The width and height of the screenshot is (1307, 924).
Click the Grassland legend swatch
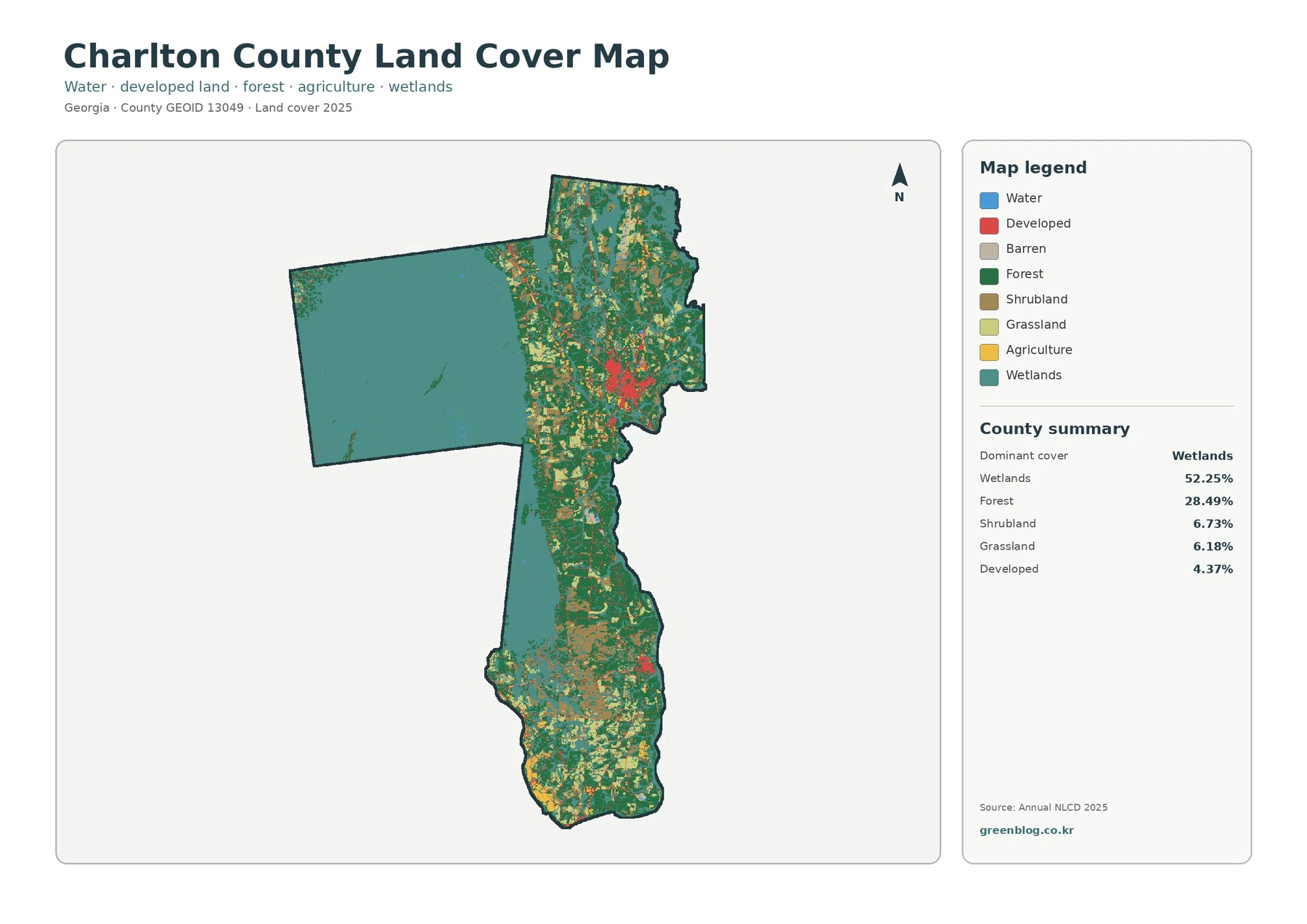pyautogui.click(x=989, y=327)
